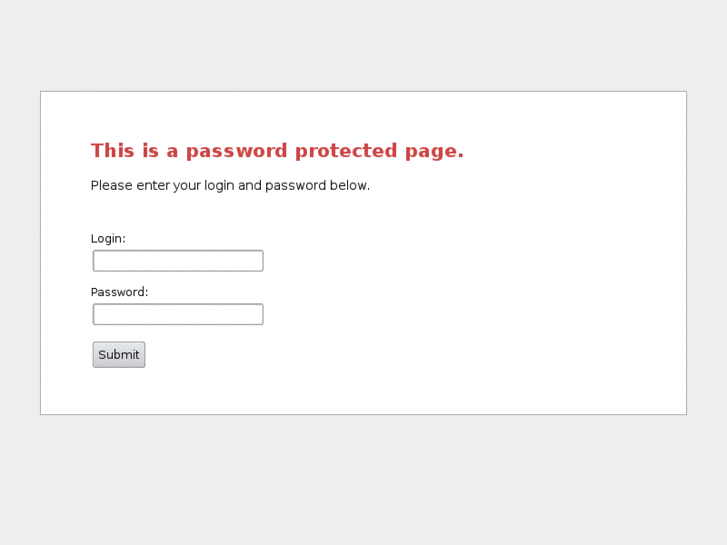Screen dimensions: 727x545
Task: Click the letter "a" in the red heading
Action: tap(172, 151)
